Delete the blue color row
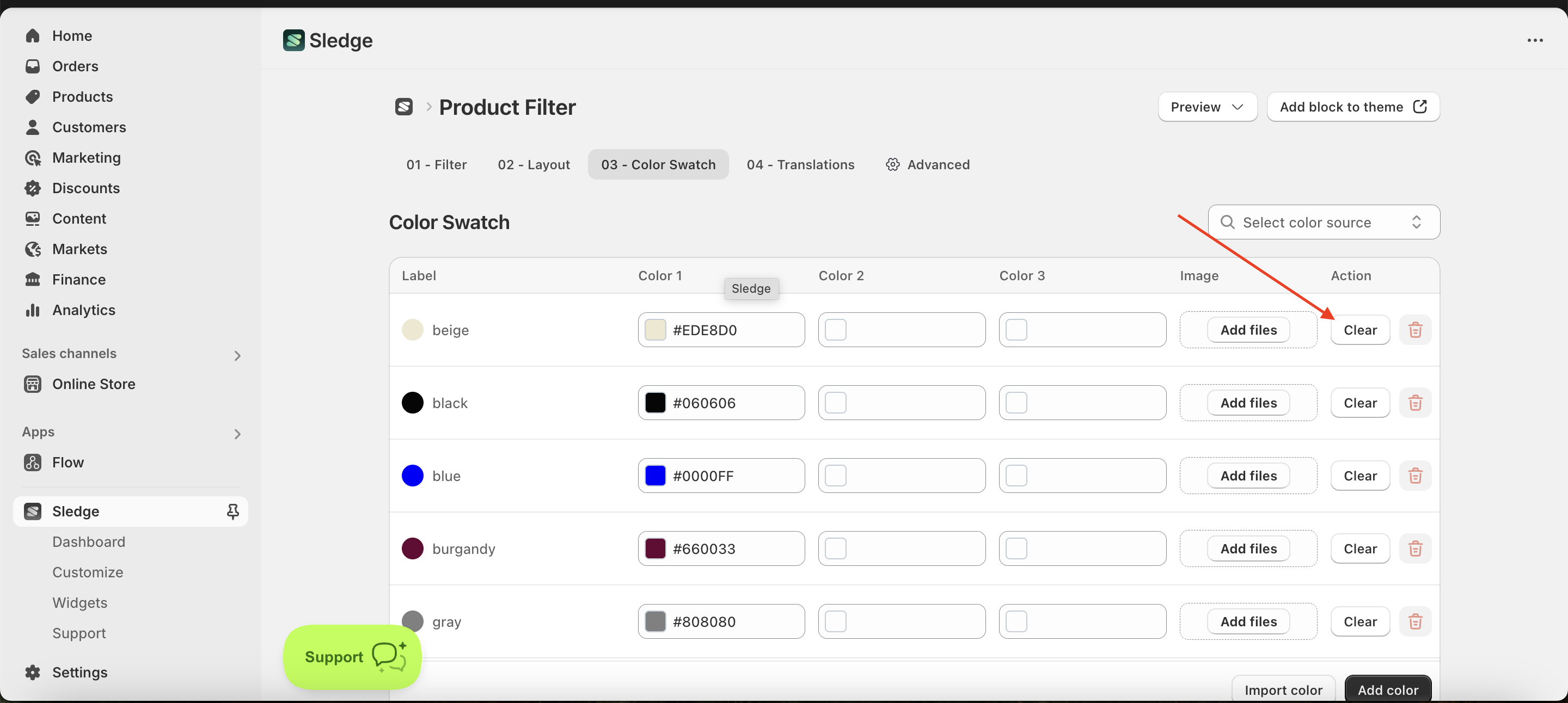1568x703 pixels. (x=1415, y=476)
